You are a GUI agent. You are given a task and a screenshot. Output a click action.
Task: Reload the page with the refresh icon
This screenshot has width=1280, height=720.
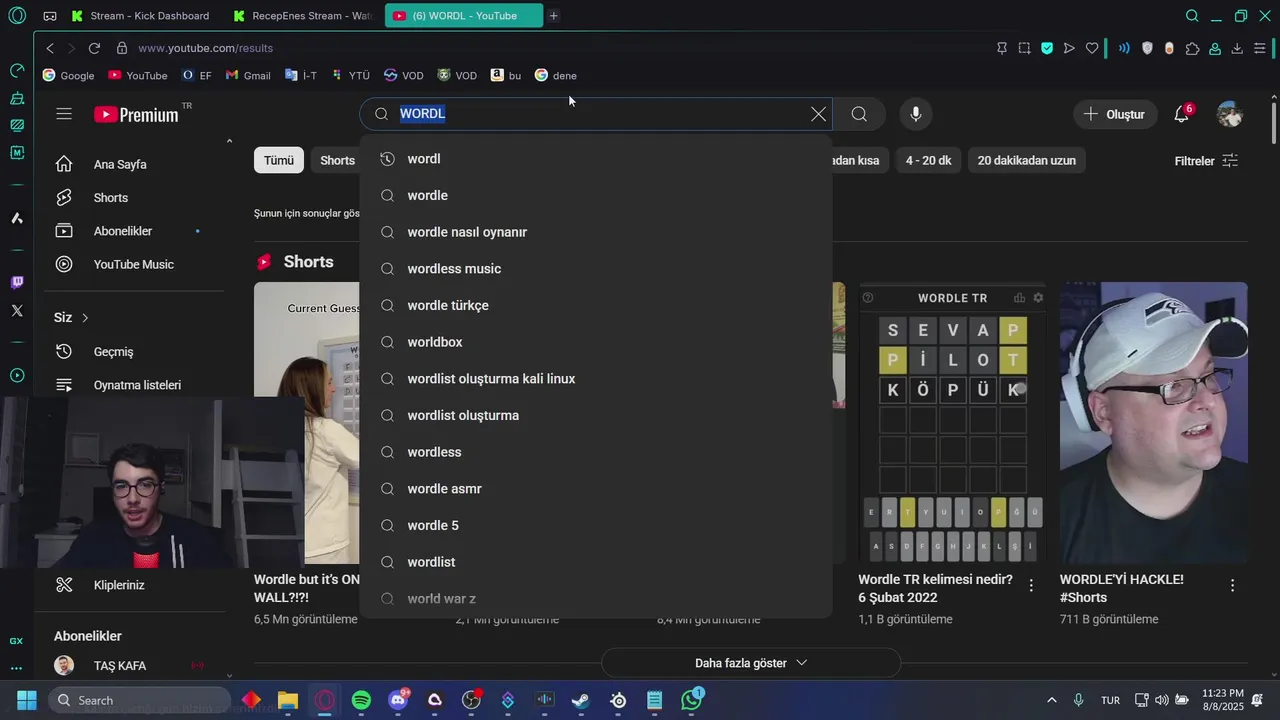(x=94, y=48)
